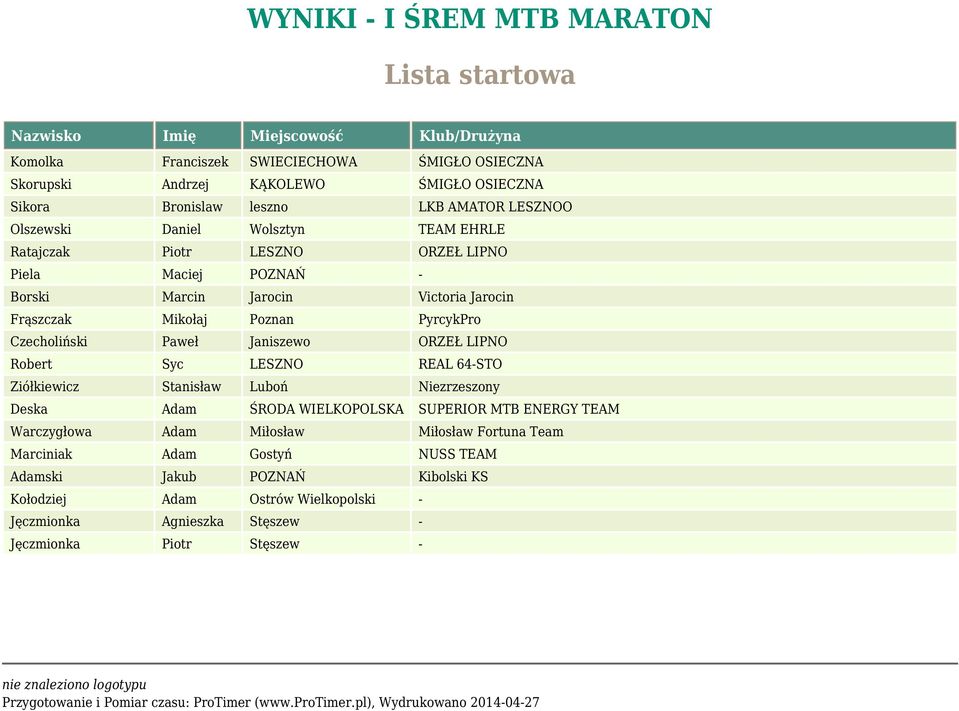This screenshot has width=959, height=711.
Task: Click the town SWIECIECHOWA
Action: 303,162
